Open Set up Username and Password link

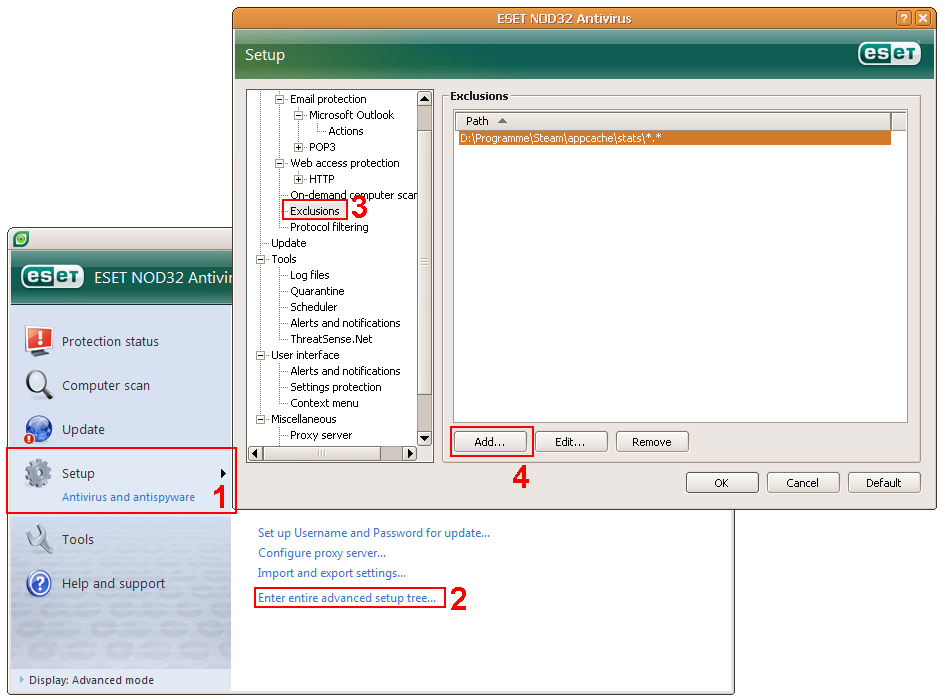(374, 533)
